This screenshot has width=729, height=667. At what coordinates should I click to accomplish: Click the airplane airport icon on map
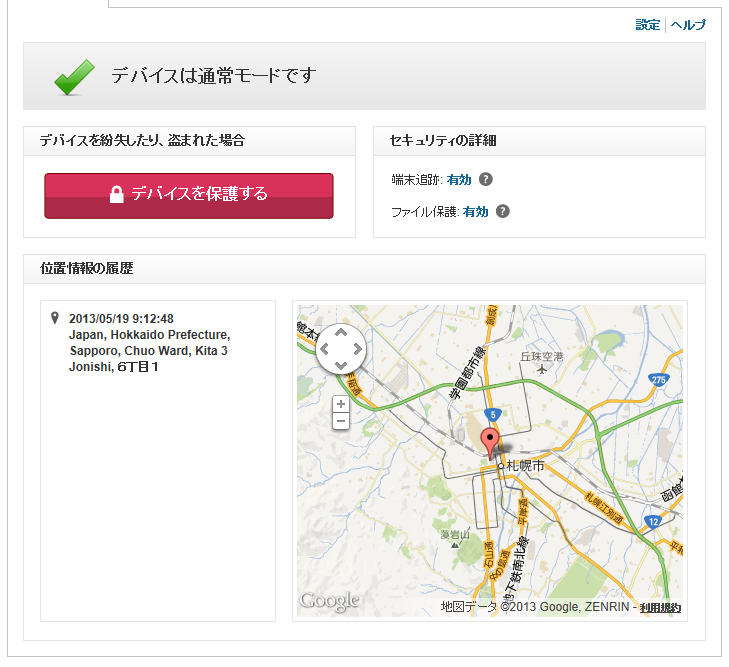(542, 370)
